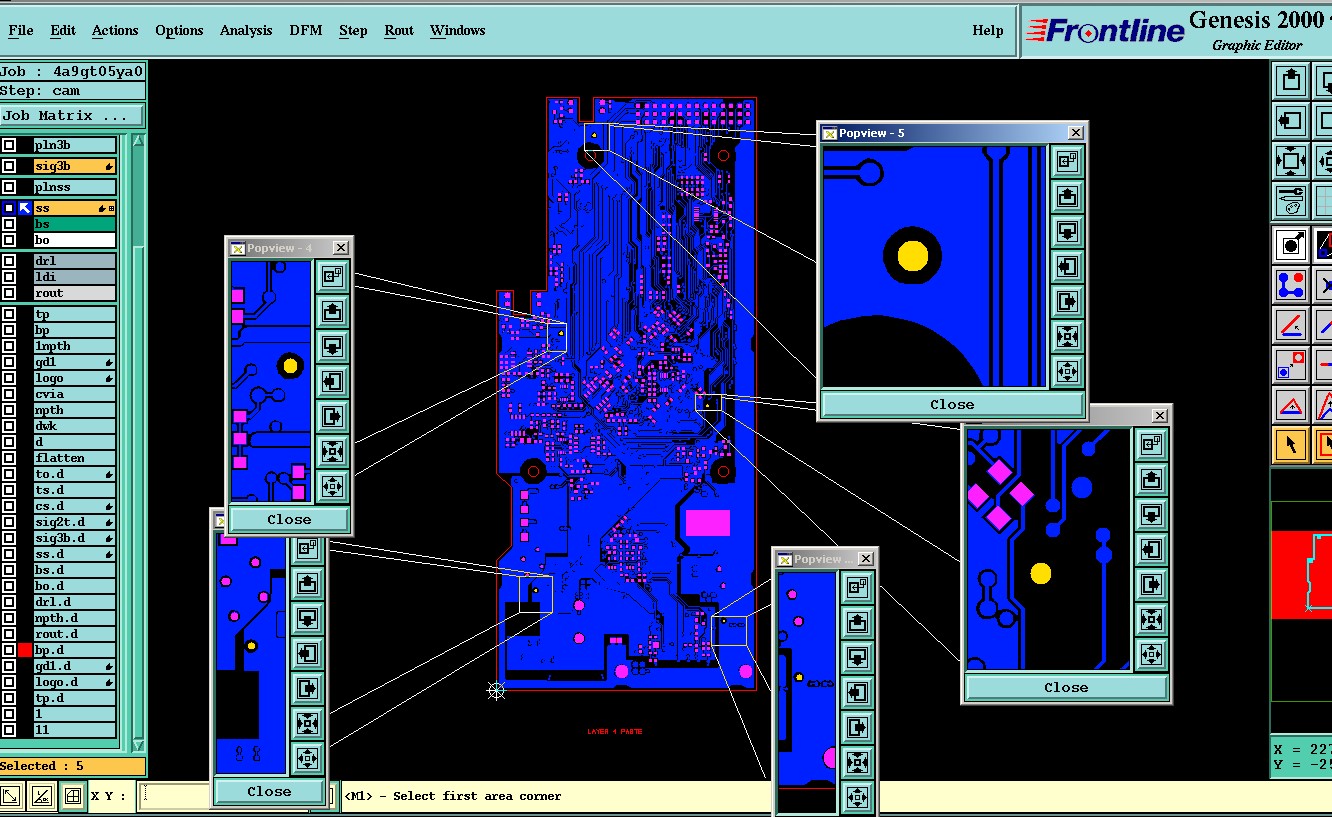Toggle display checkbox for sig3b layer
This screenshot has width=1332, height=817.
9,167
